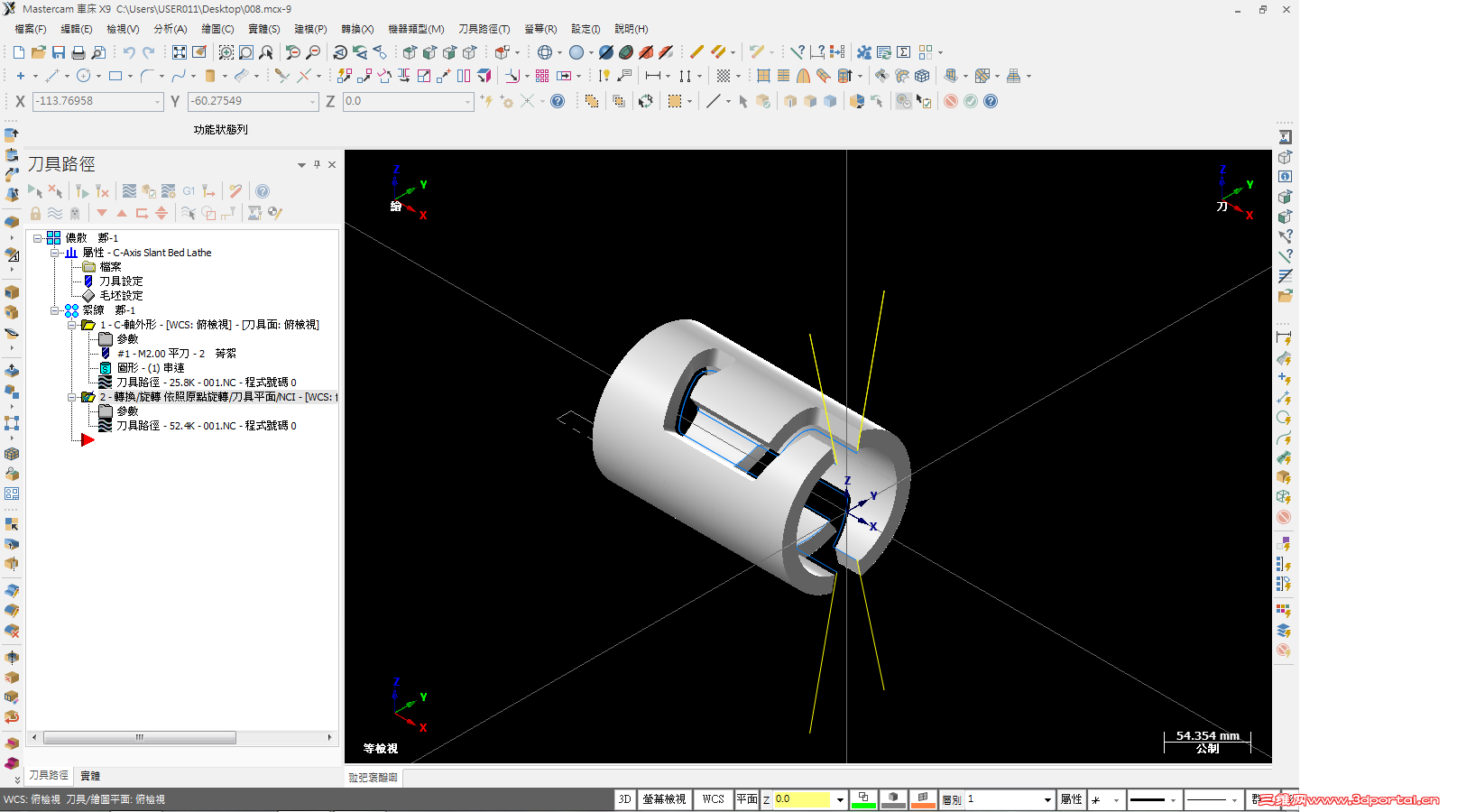Collapse operation 2 轉換/旋轉 node
1457x812 pixels.
point(72,397)
